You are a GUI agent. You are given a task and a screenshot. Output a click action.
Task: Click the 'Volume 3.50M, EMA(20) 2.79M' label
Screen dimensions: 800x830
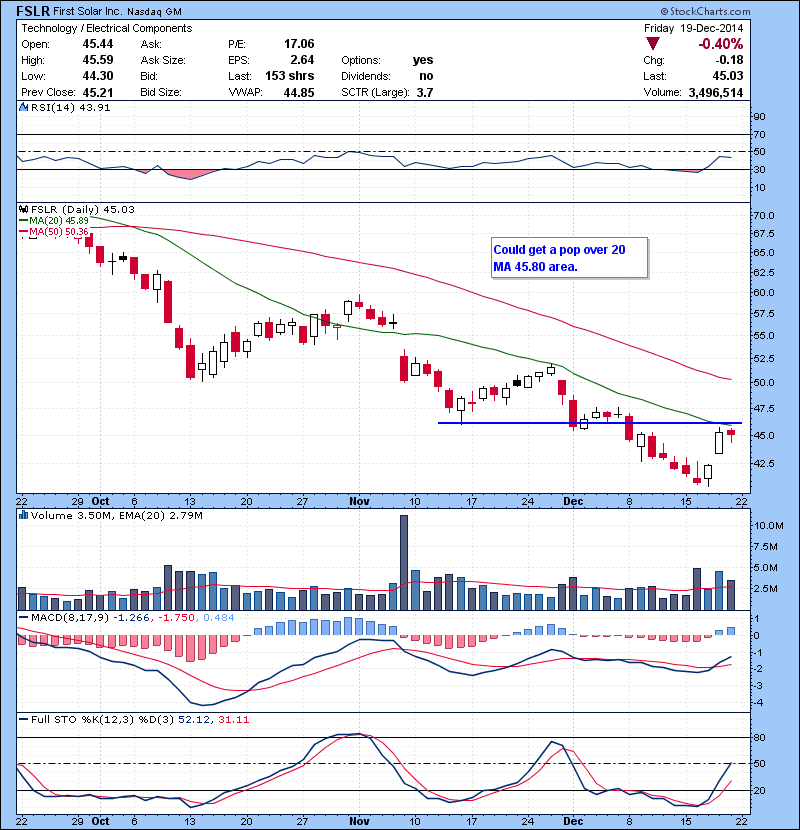tap(116, 515)
